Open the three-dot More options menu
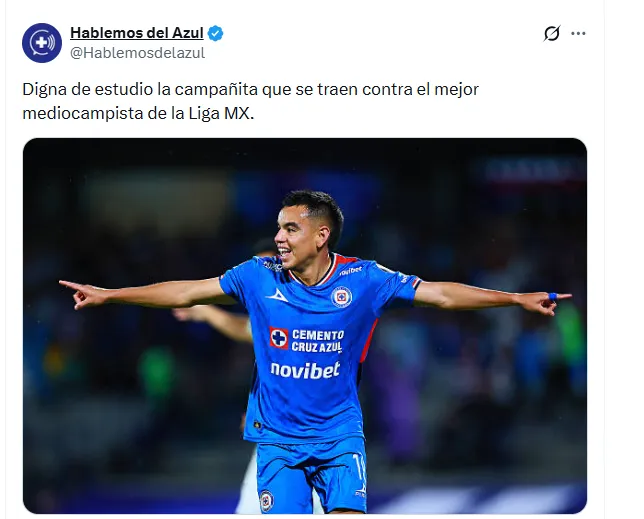 tap(578, 33)
